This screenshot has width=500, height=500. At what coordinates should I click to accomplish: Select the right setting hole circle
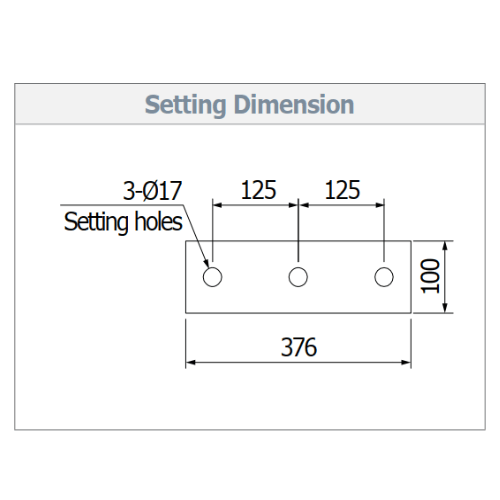coord(384,277)
